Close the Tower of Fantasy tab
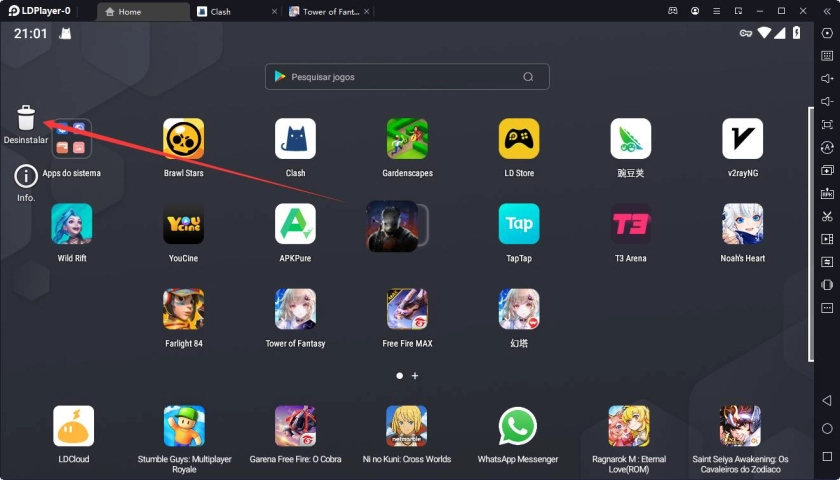 [367, 12]
